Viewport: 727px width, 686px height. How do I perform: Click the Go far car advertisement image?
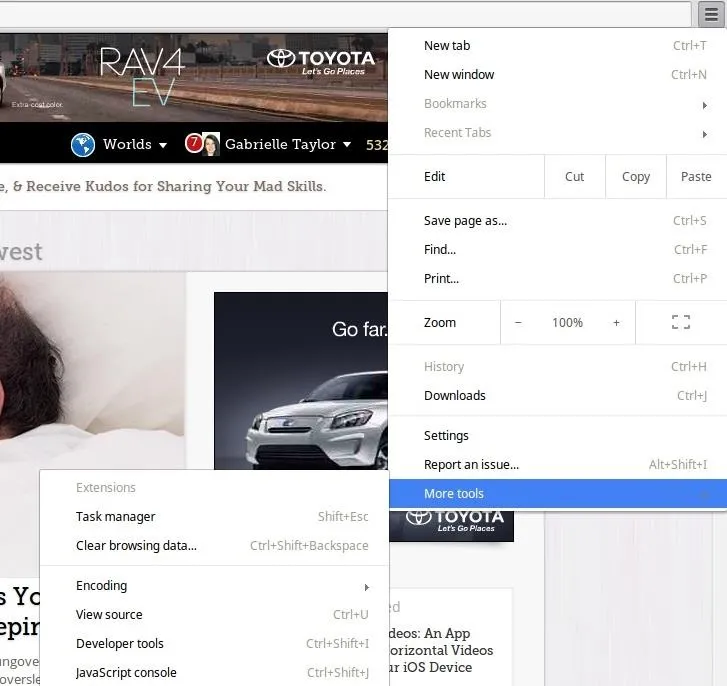pyautogui.click(x=301, y=381)
